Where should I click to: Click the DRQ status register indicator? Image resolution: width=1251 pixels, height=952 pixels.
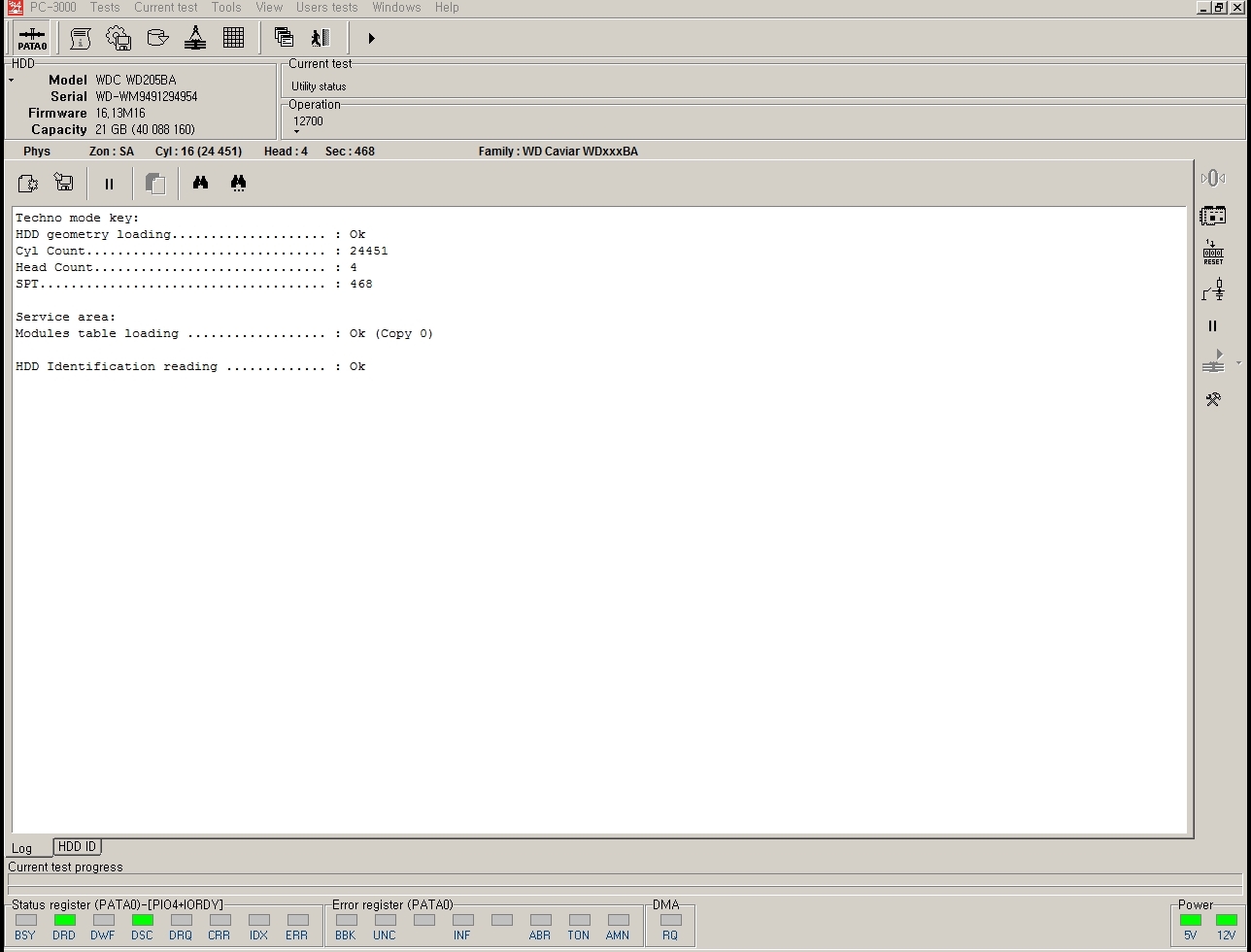181,920
